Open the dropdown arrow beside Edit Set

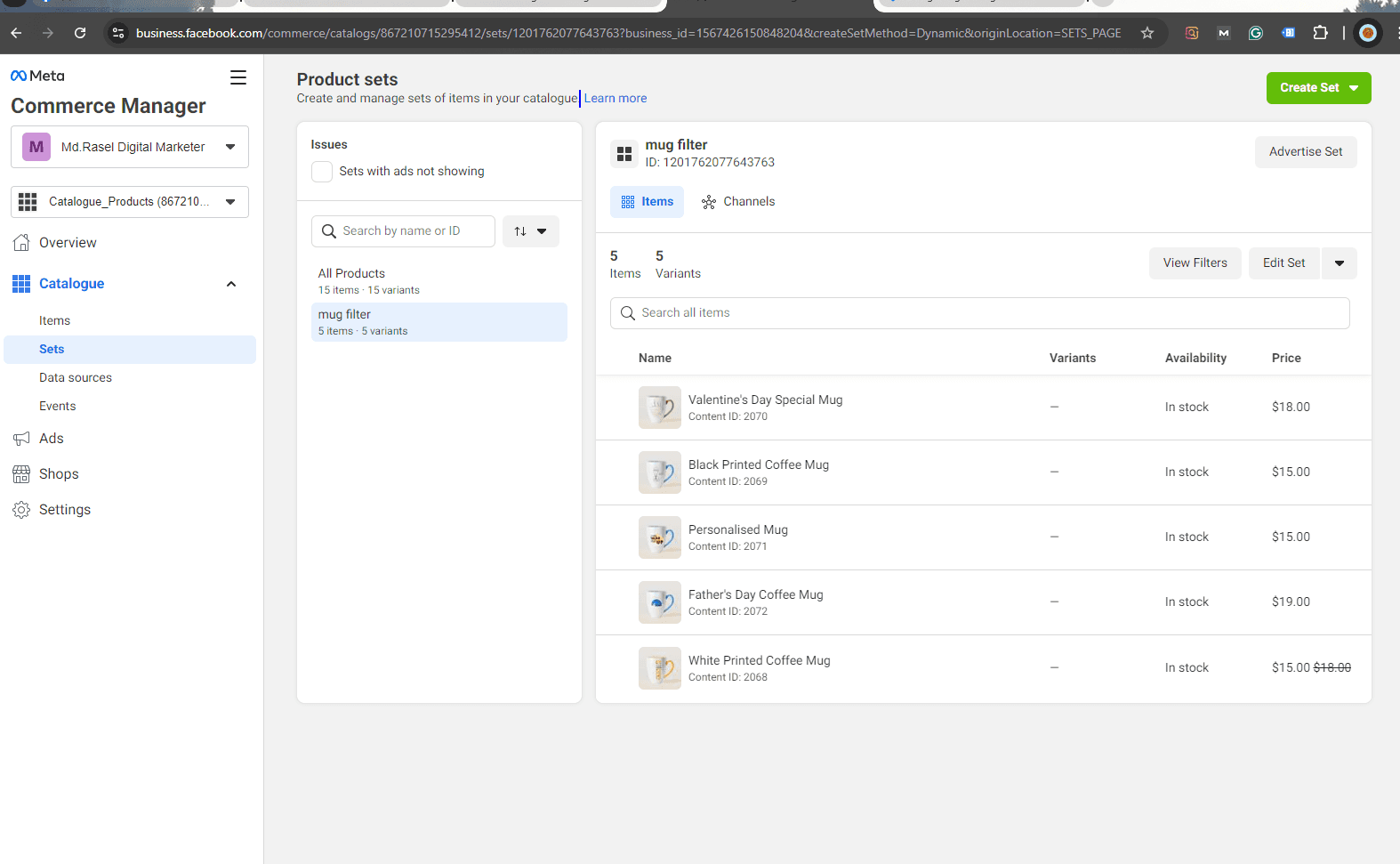[x=1340, y=263]
